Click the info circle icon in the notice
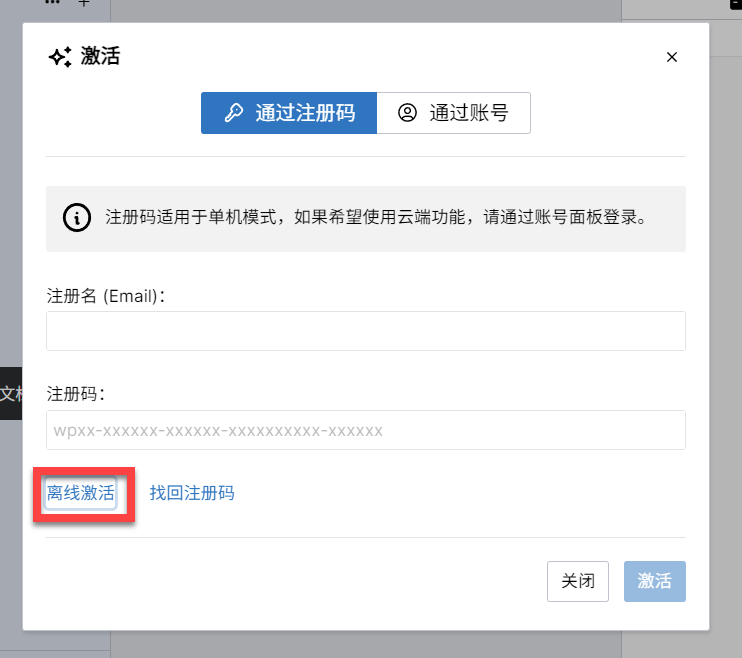Viewport: 742px width, 658px height. 76,218
